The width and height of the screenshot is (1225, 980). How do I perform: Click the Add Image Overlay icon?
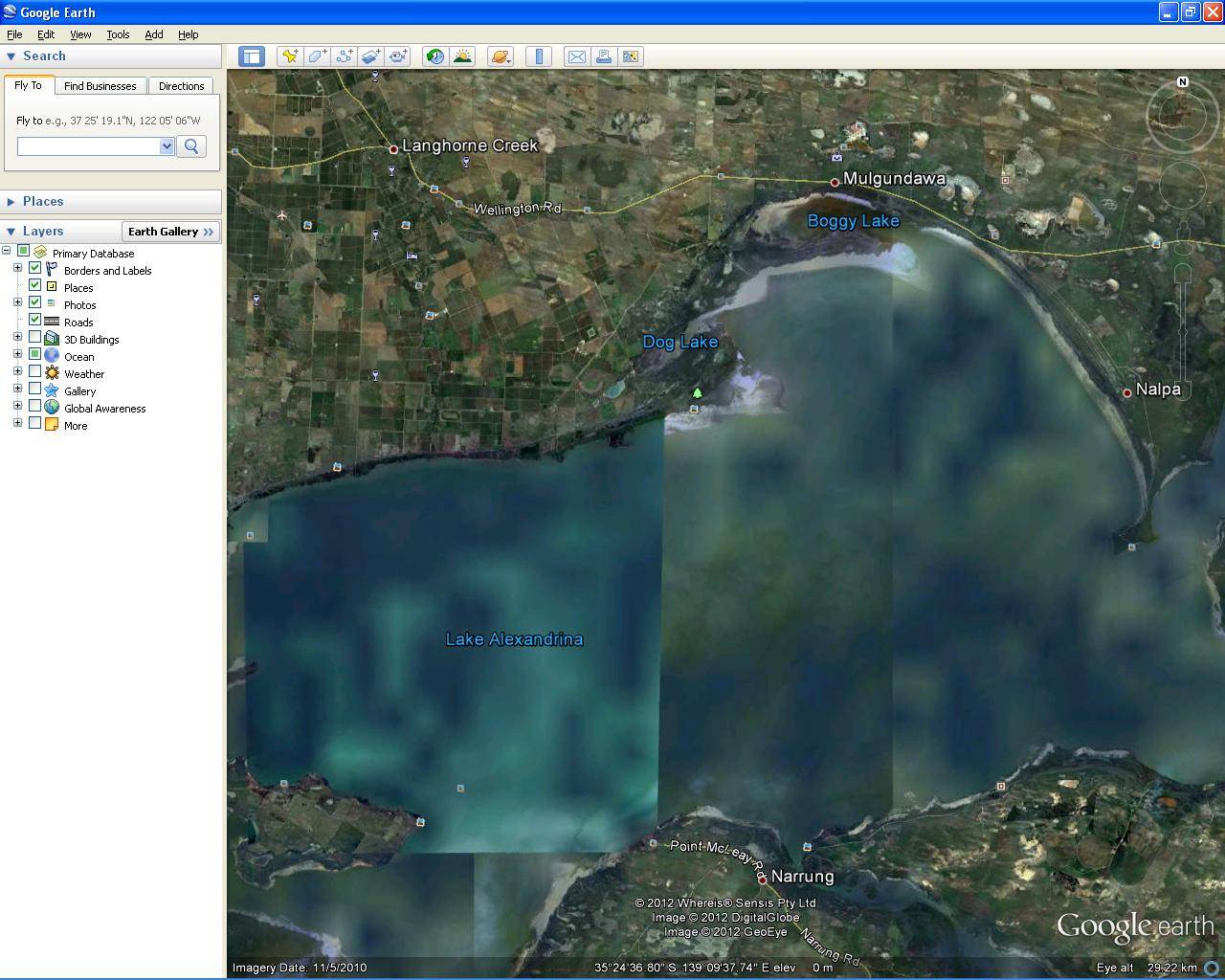[x=370, y=56]
